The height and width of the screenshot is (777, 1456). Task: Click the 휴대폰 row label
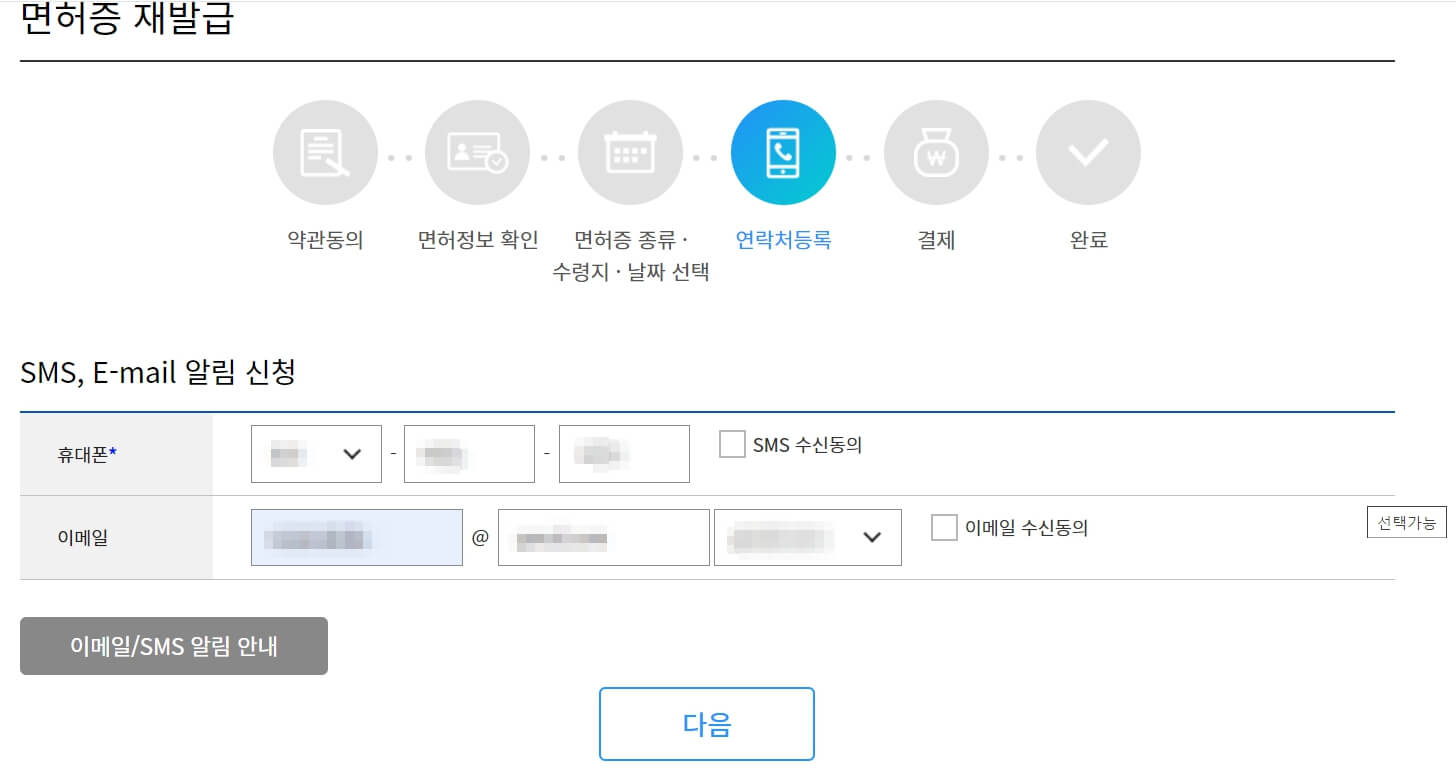[87, 454]
